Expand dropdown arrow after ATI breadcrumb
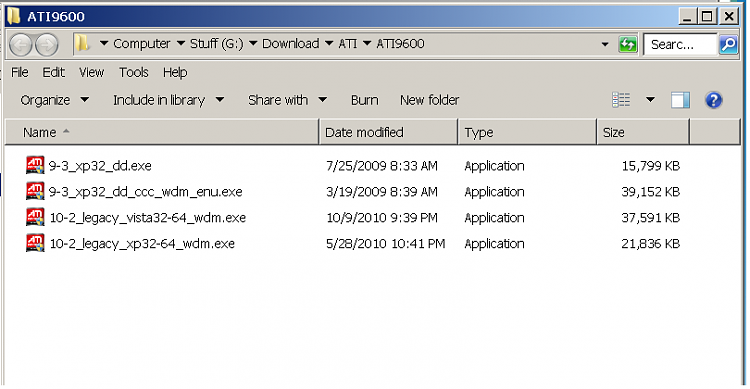 [367, 44]
